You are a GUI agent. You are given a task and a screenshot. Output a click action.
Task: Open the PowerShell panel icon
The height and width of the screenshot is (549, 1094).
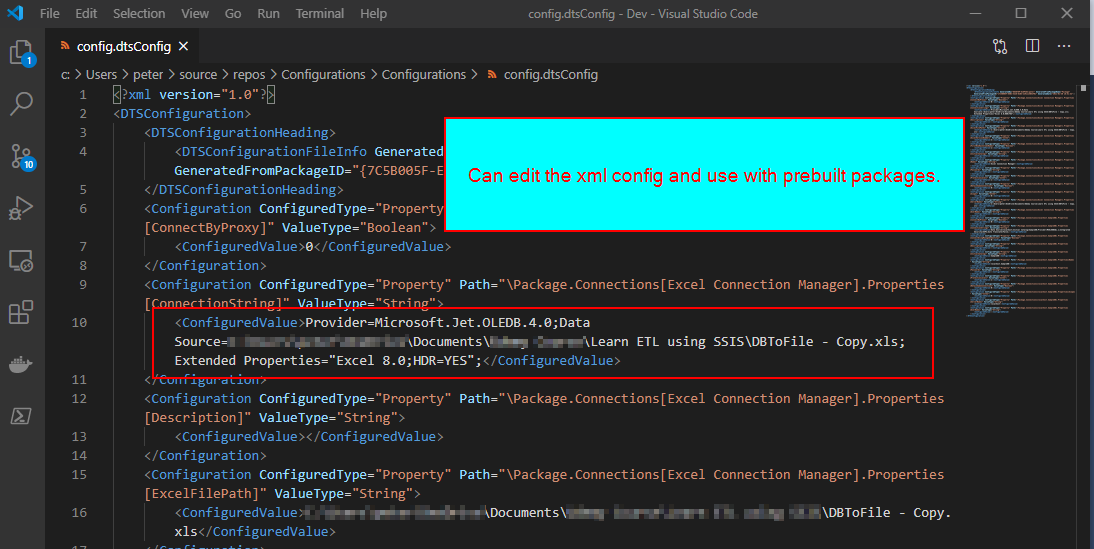coord(21,416)
